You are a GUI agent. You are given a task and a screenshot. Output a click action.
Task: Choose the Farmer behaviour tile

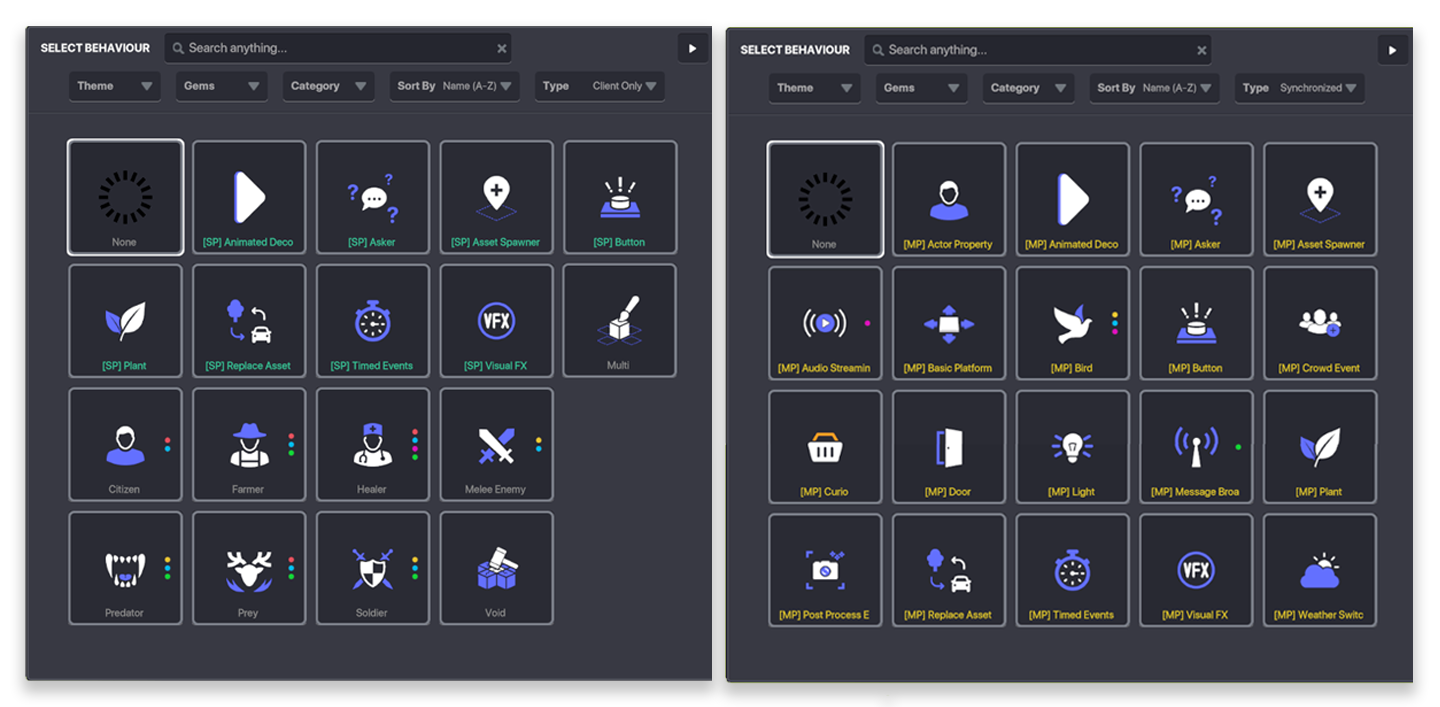point(249,444)
